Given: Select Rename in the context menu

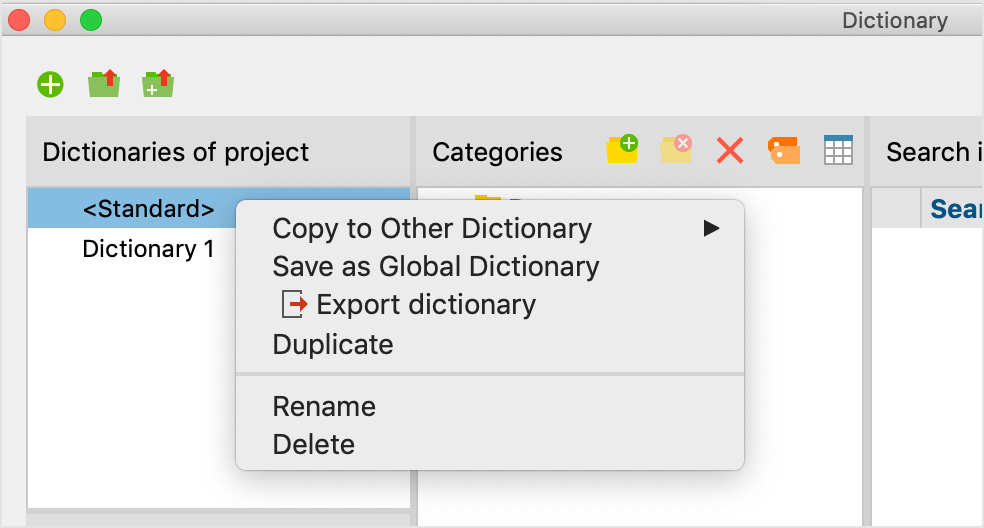Looking at the screenshot, I should tap(324, 407).
